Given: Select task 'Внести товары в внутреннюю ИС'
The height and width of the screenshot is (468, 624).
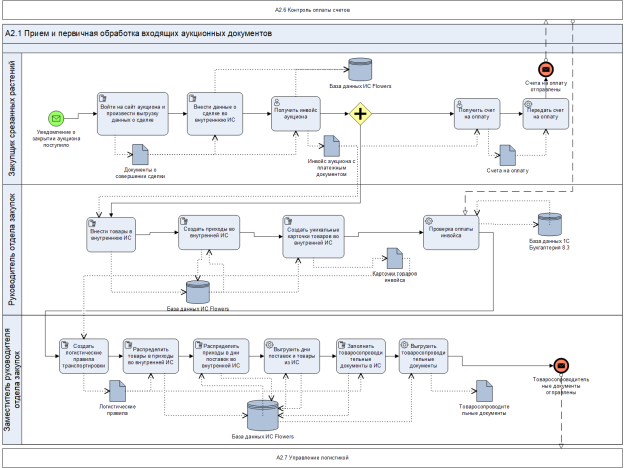Looking at the screenshot, I should (x=111, y=234).
